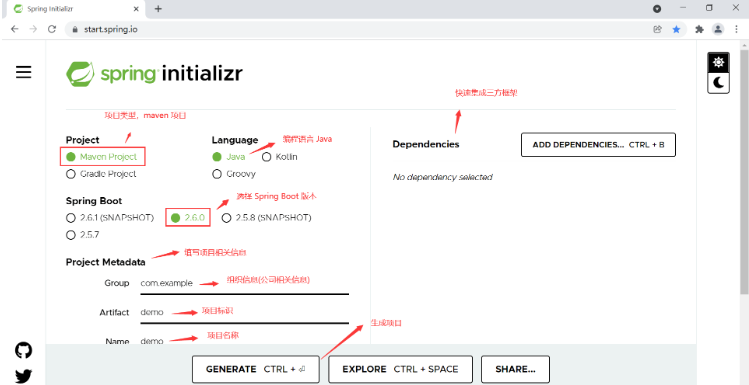This screenshot has height=385, width=749.
Task: Select Gradle Project radio button
Action: pyautogui.click(x=71, y=174)
